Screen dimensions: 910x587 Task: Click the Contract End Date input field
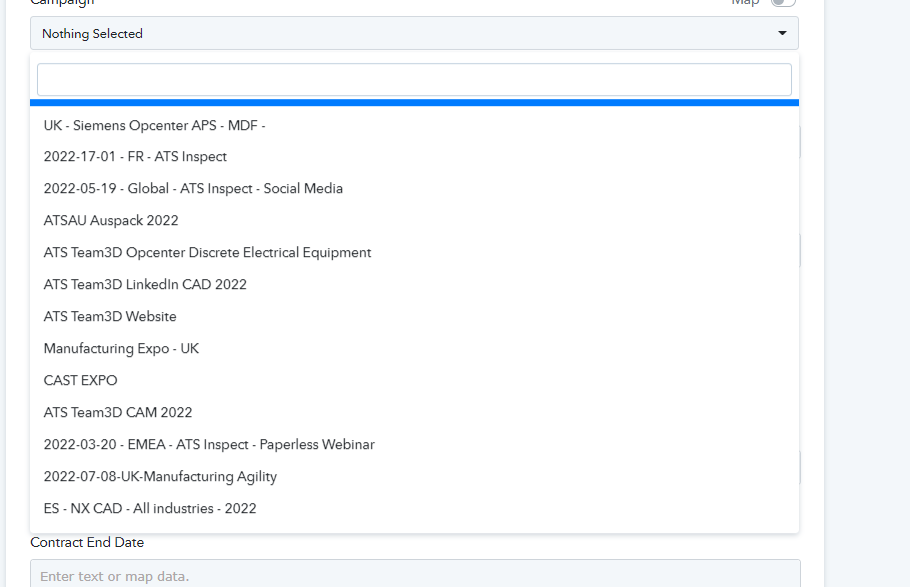[x=415, y=574]
